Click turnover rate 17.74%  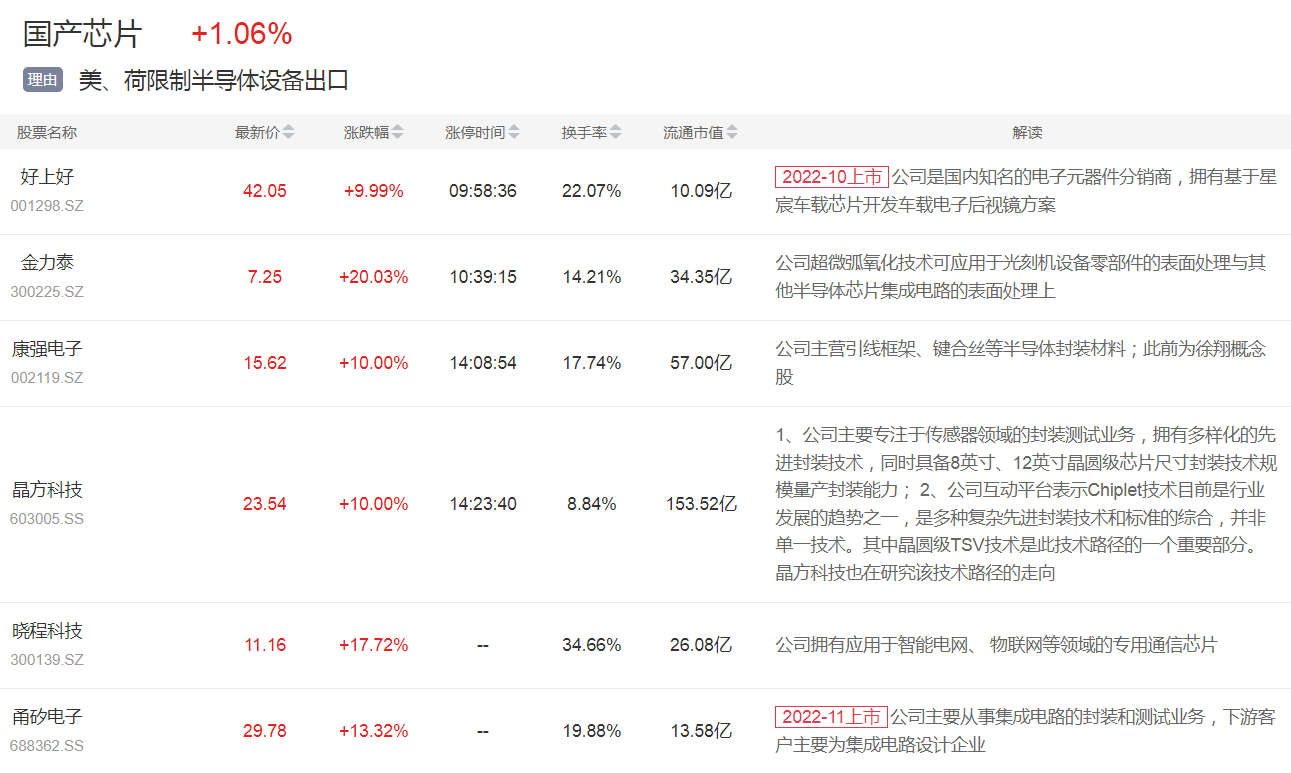coord(592,363)
